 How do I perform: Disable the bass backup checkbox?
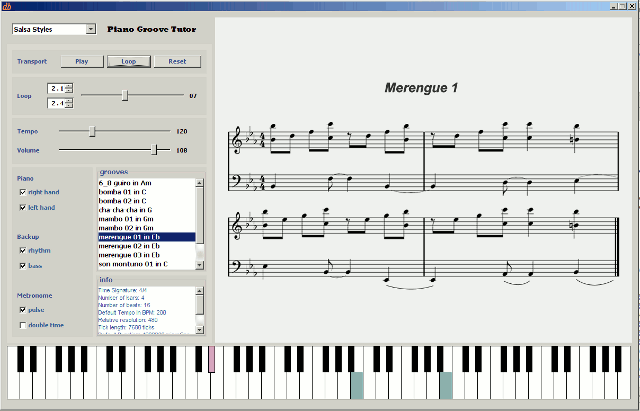click(23, 266)
